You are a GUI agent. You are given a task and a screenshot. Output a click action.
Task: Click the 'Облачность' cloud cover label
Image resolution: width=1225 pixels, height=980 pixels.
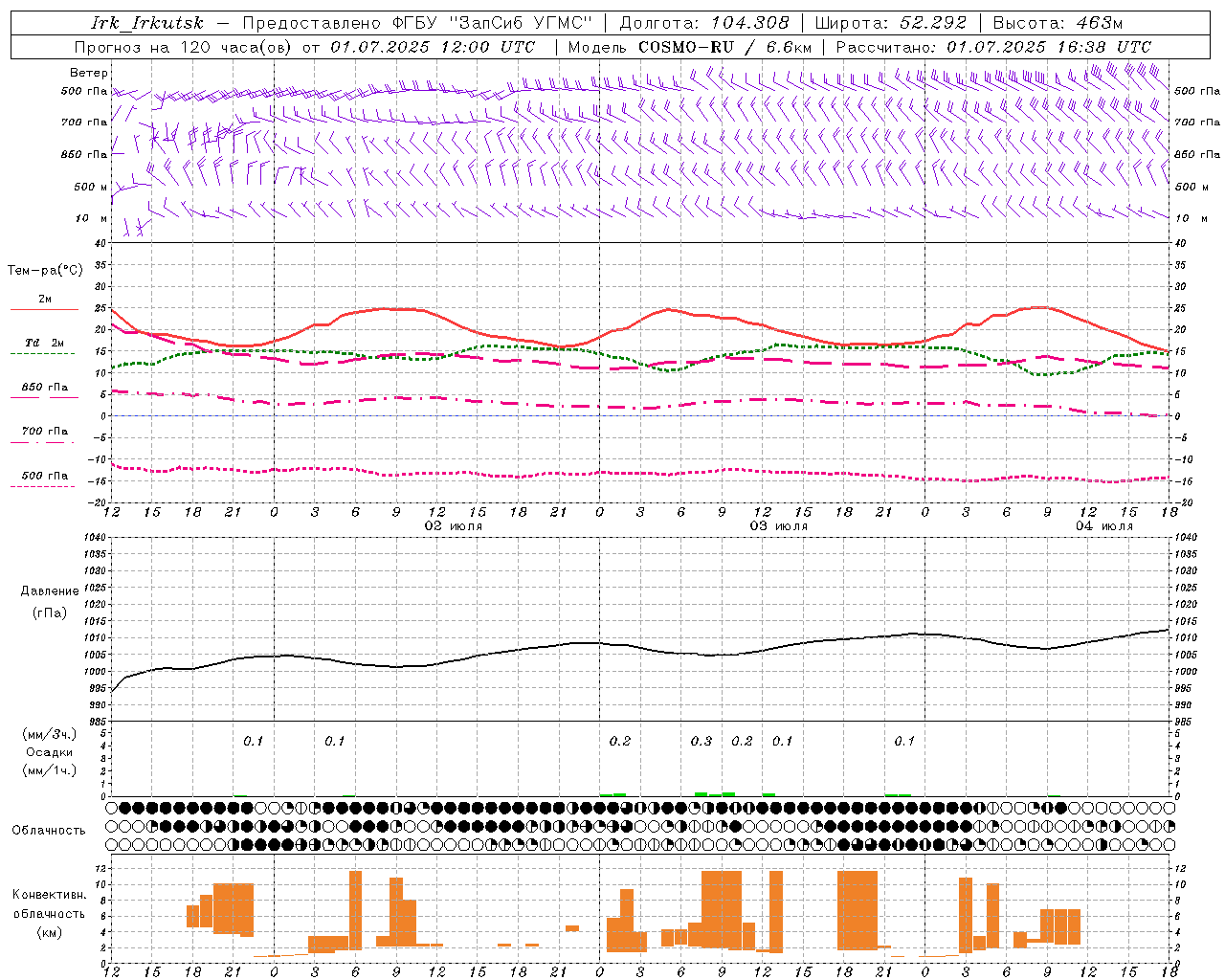click(x=49, y=831)
